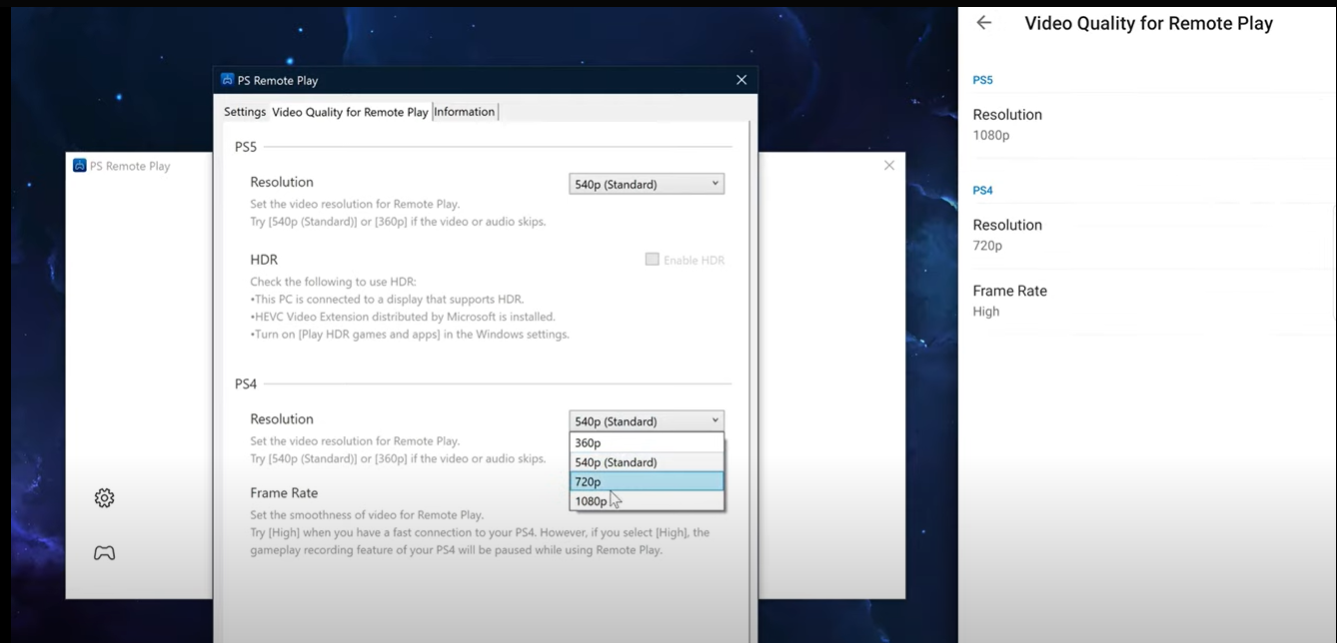Screen dimensions: 1337x643
Task: Click the HDR heading text
Action: (264, 260)
